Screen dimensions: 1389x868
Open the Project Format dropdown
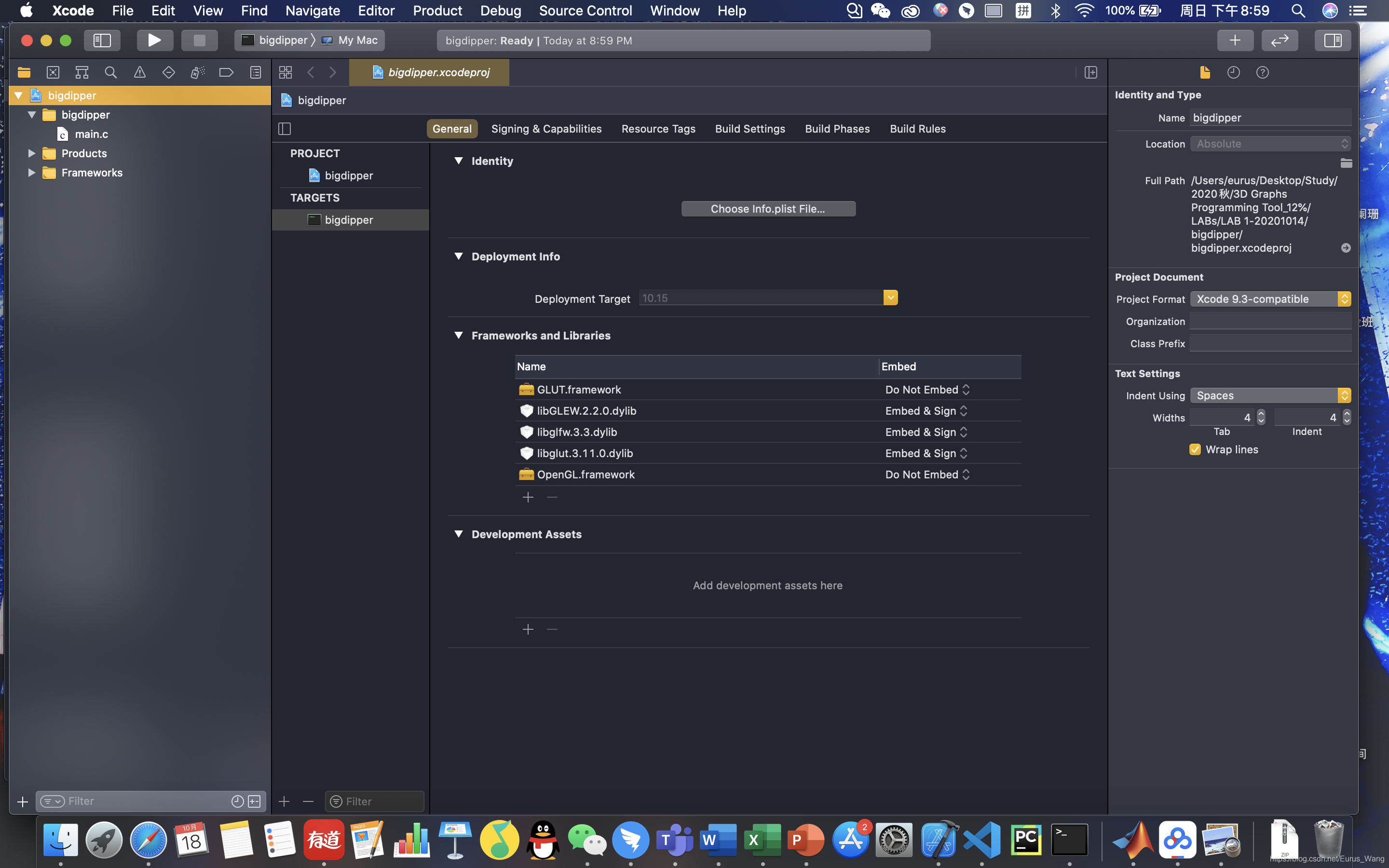1271,299
